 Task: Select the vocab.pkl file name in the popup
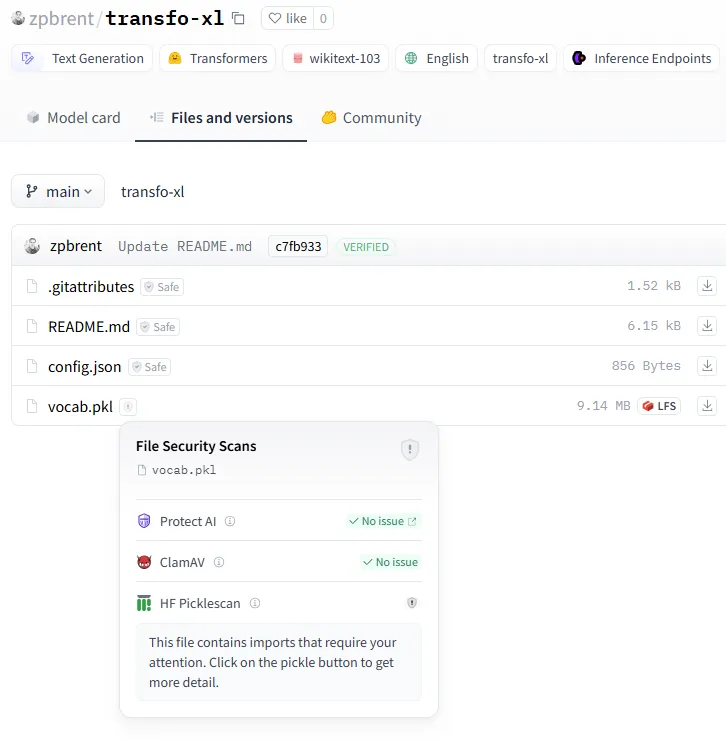click(x=184, y=470)
